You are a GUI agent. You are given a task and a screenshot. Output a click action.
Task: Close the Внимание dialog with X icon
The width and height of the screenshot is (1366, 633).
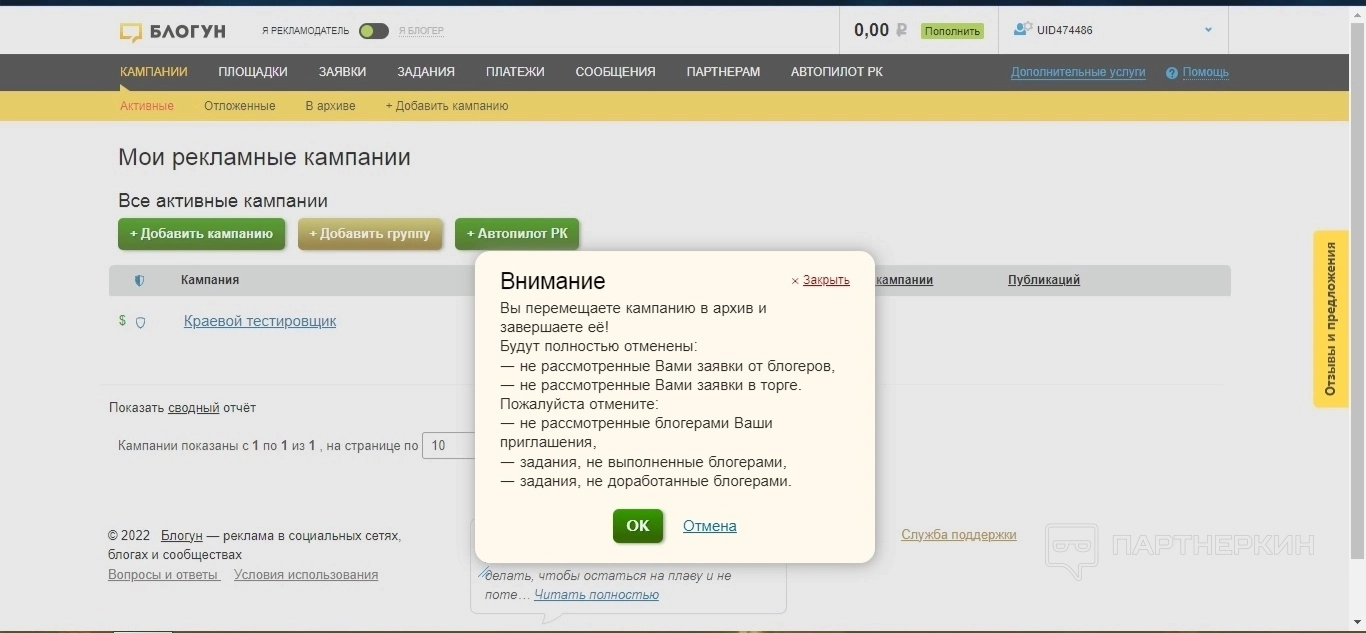click(x=795, y=281)
